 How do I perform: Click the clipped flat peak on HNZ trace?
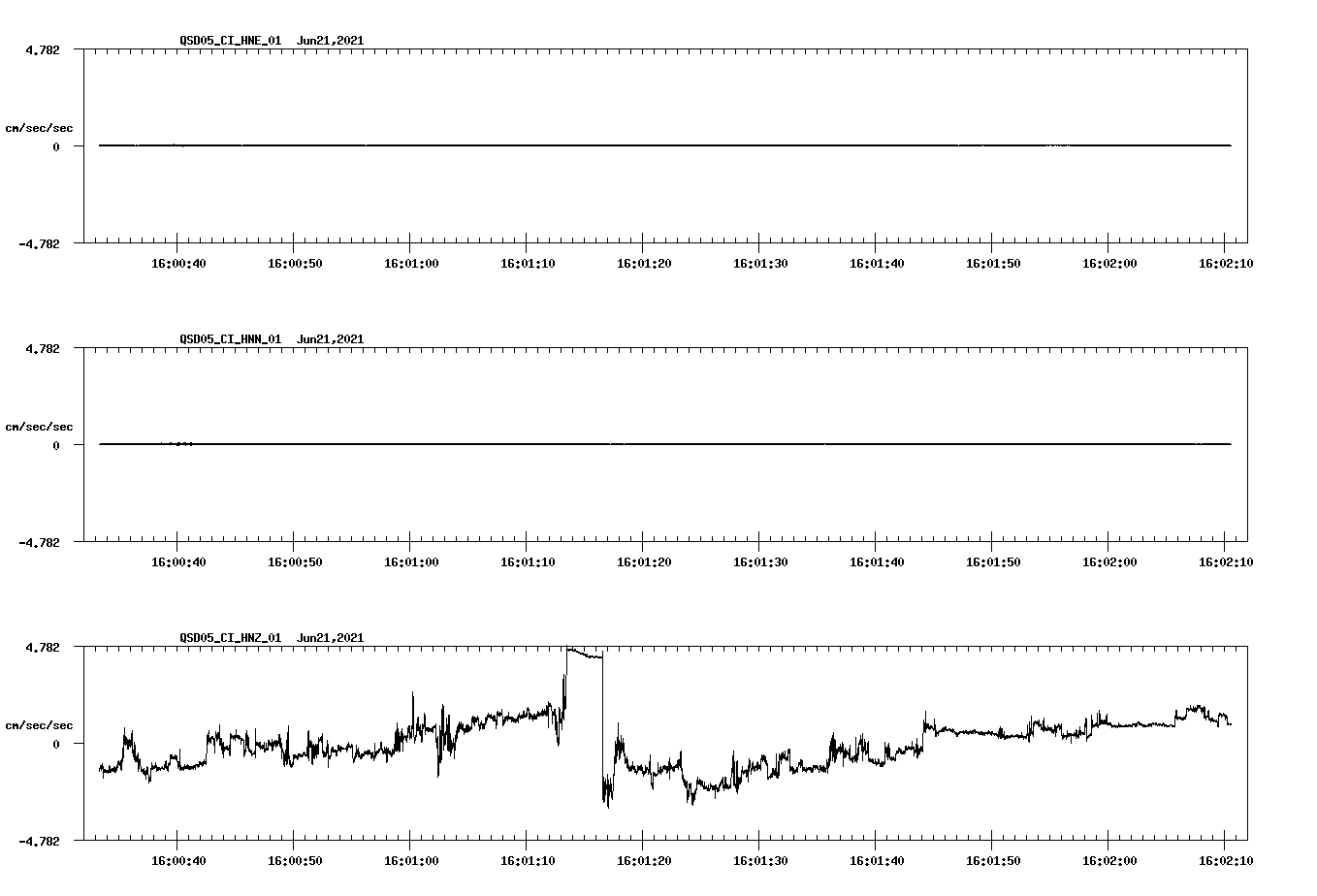[x=585, y=654]
